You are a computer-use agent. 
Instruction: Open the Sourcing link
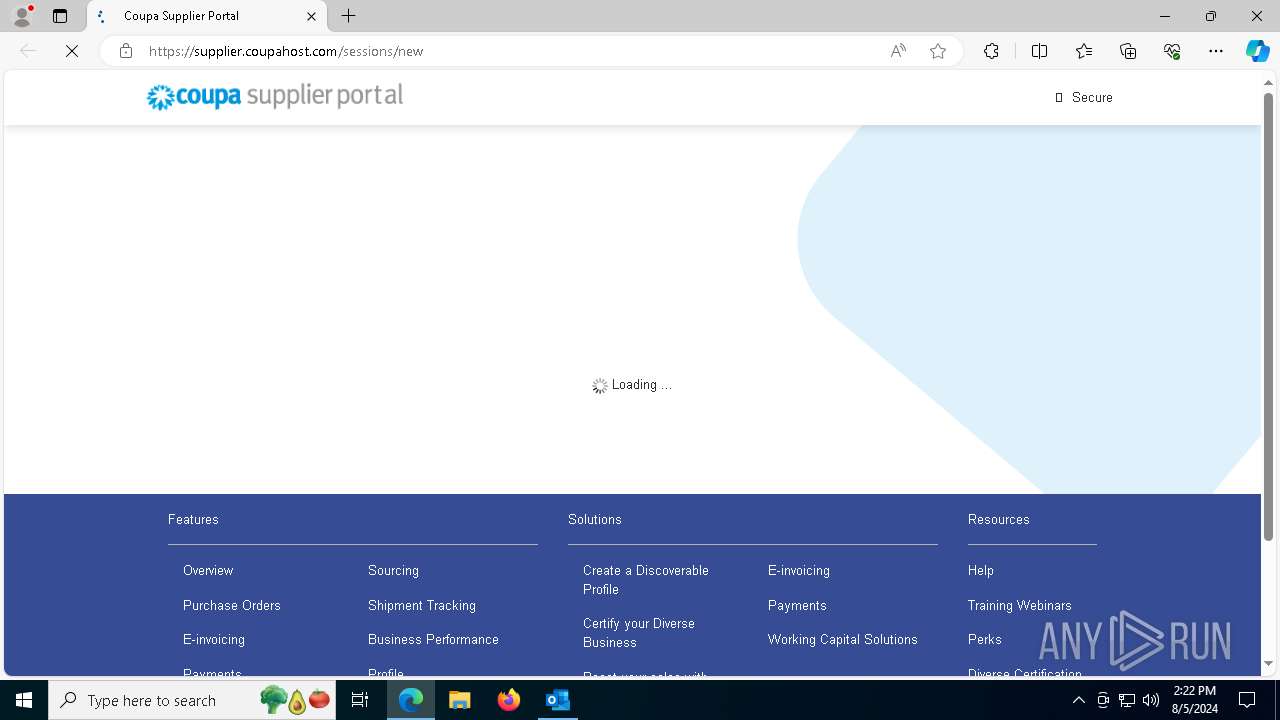pyautogui.click(x=393, y=570)
